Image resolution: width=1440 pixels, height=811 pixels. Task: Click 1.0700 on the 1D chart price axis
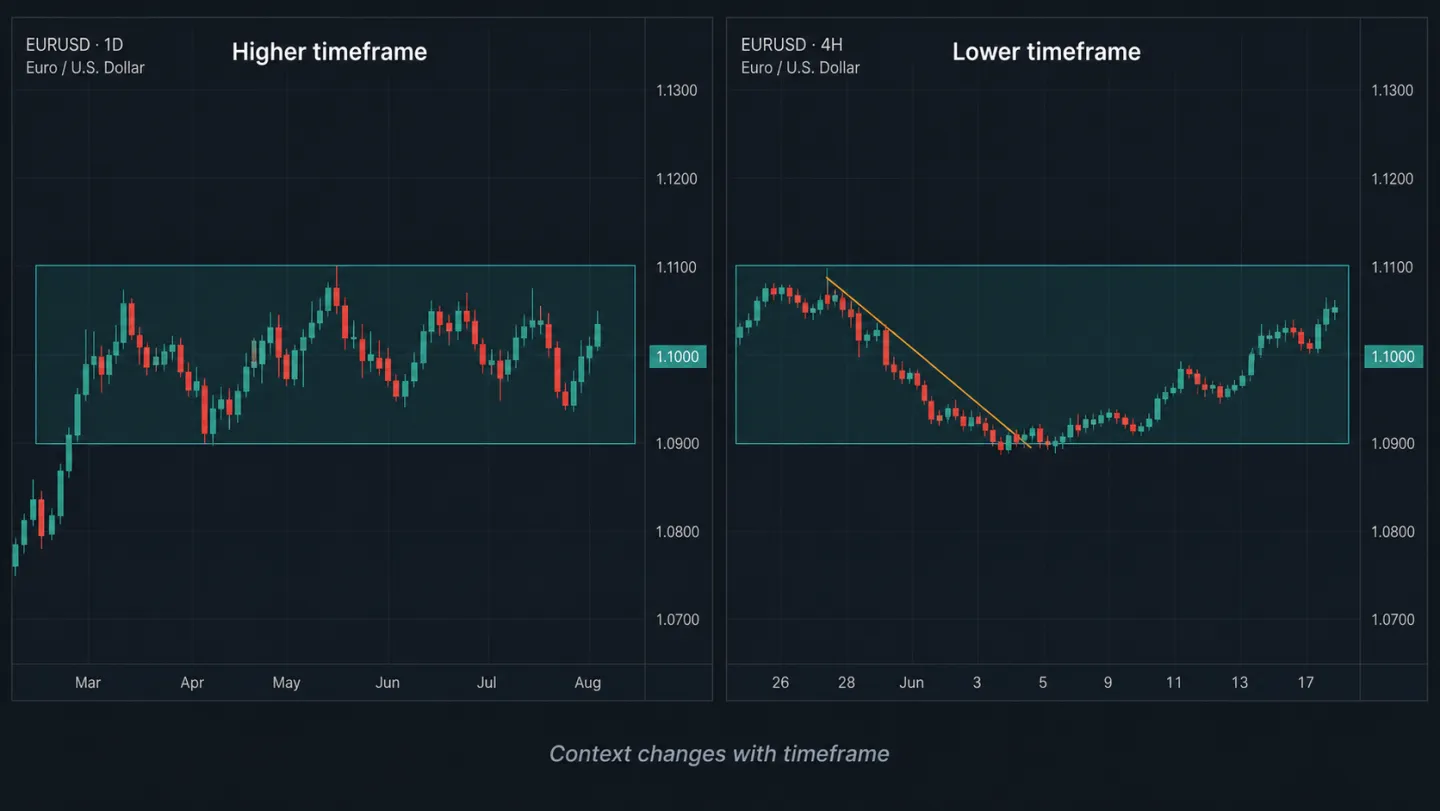coord(677,619)
